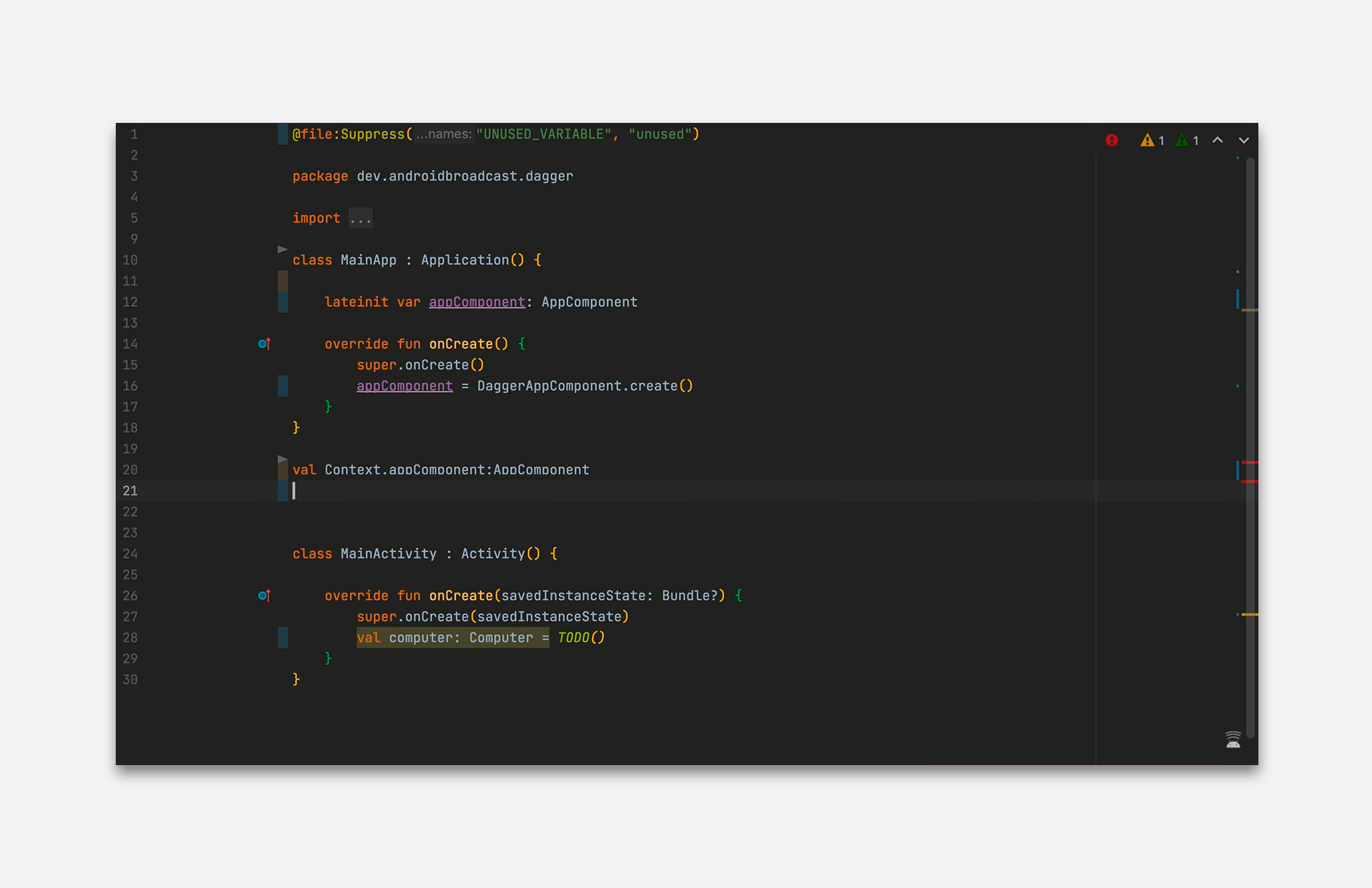Viewport: 1372px width, 888px height.
Task: Expand the folded import block
Action: point(360,219)
